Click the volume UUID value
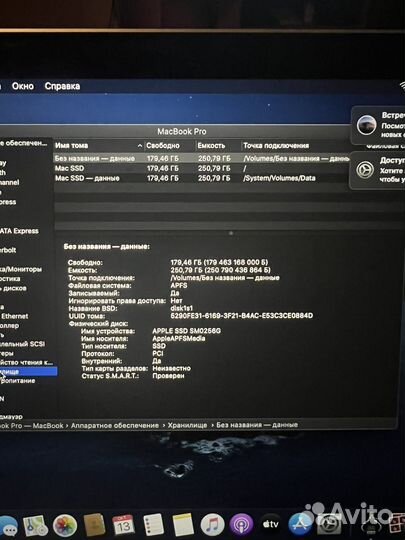 coord(242,316)
